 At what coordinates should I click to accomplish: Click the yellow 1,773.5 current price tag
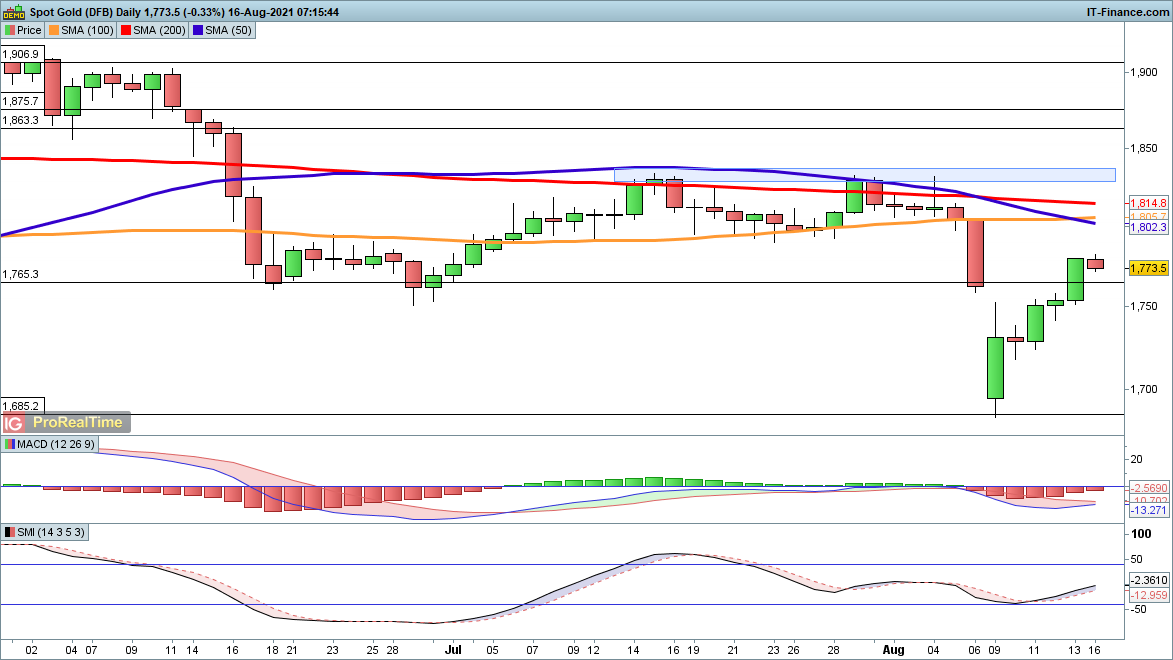pyautogui.click(x=1148, y=268)
